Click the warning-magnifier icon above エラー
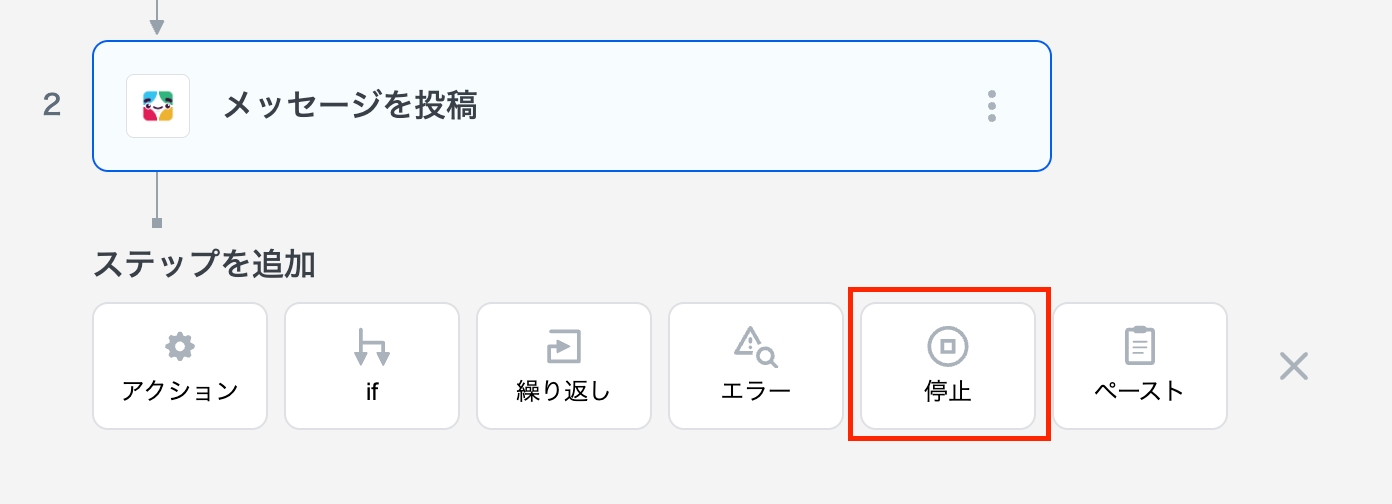 click(756, 347)
